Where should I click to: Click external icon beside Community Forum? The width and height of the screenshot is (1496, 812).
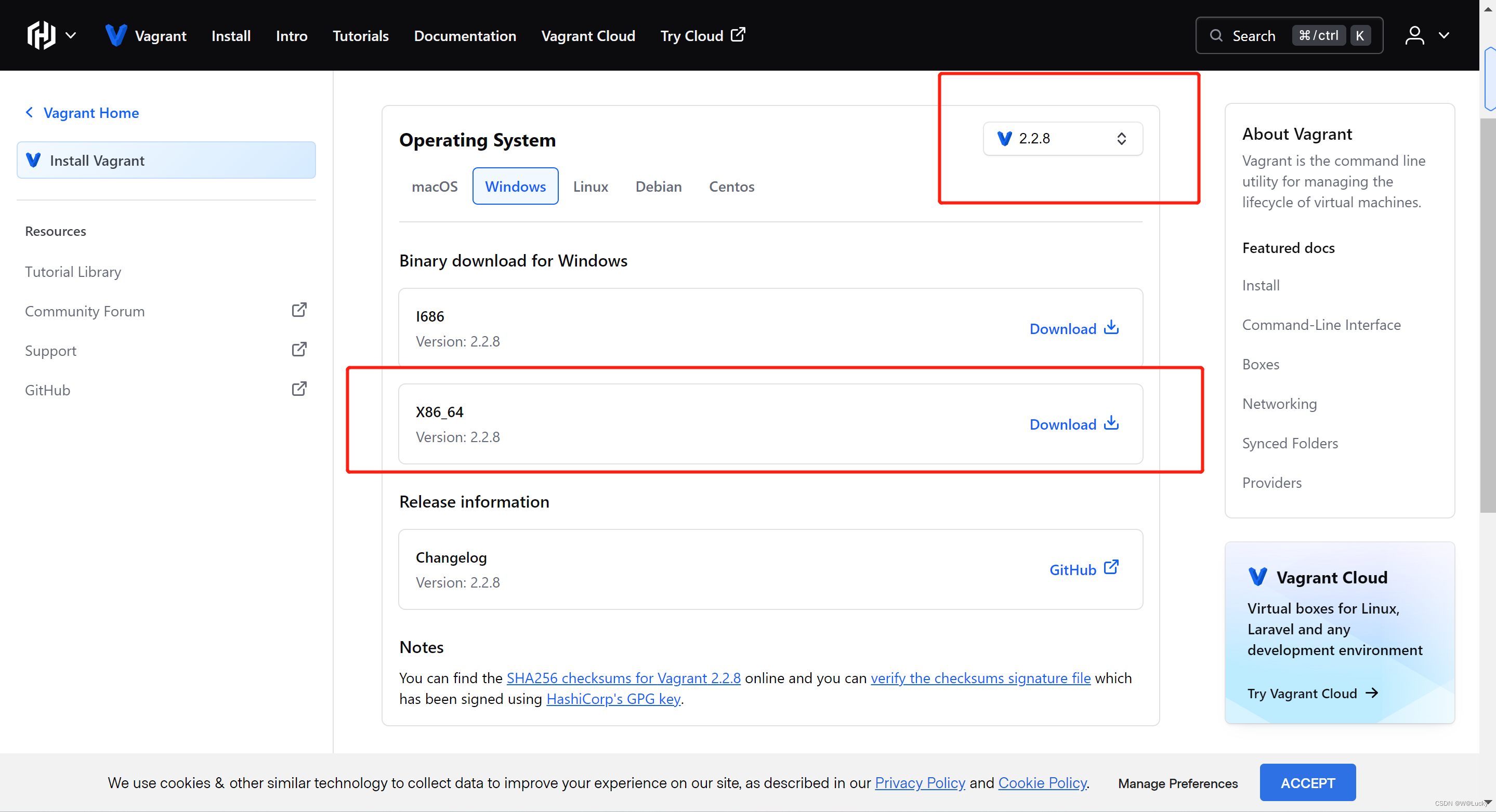click(299, 310)
